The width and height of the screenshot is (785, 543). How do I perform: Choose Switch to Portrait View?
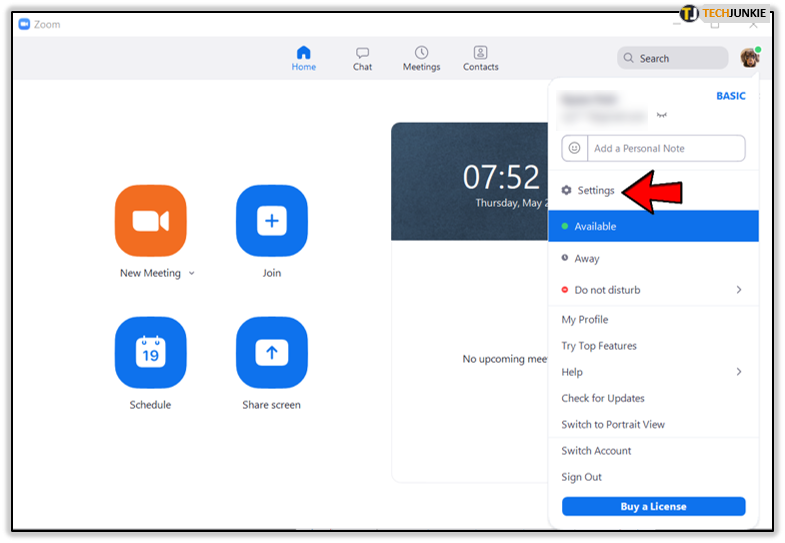tap(612, 424)
